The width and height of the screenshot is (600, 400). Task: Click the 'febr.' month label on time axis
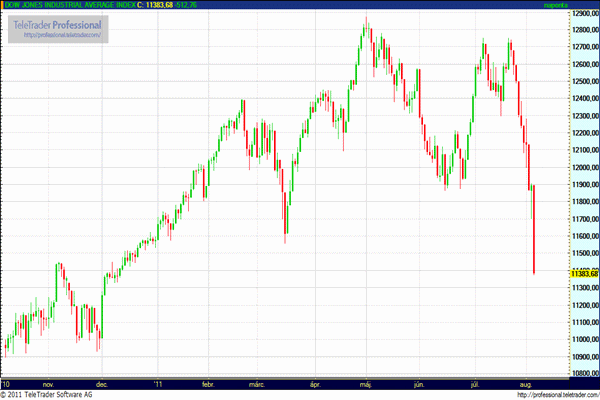(208, 383)
